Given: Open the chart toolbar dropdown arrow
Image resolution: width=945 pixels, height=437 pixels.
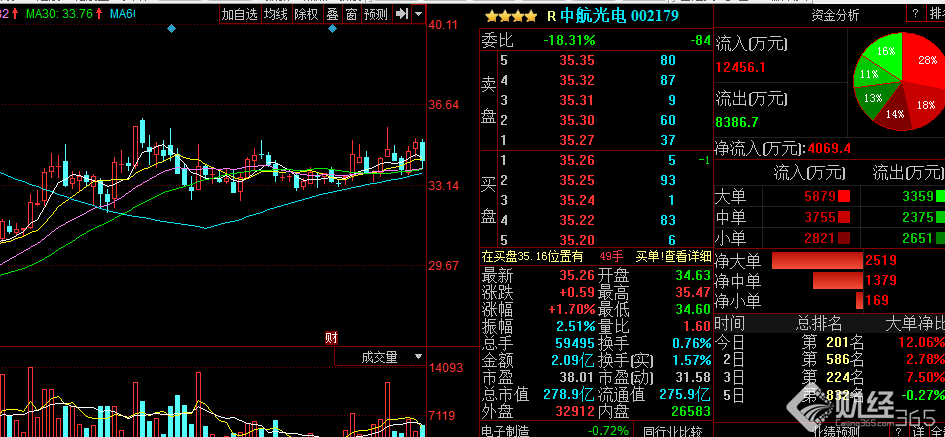Looking at the screenshot, I should pos(419,14).
